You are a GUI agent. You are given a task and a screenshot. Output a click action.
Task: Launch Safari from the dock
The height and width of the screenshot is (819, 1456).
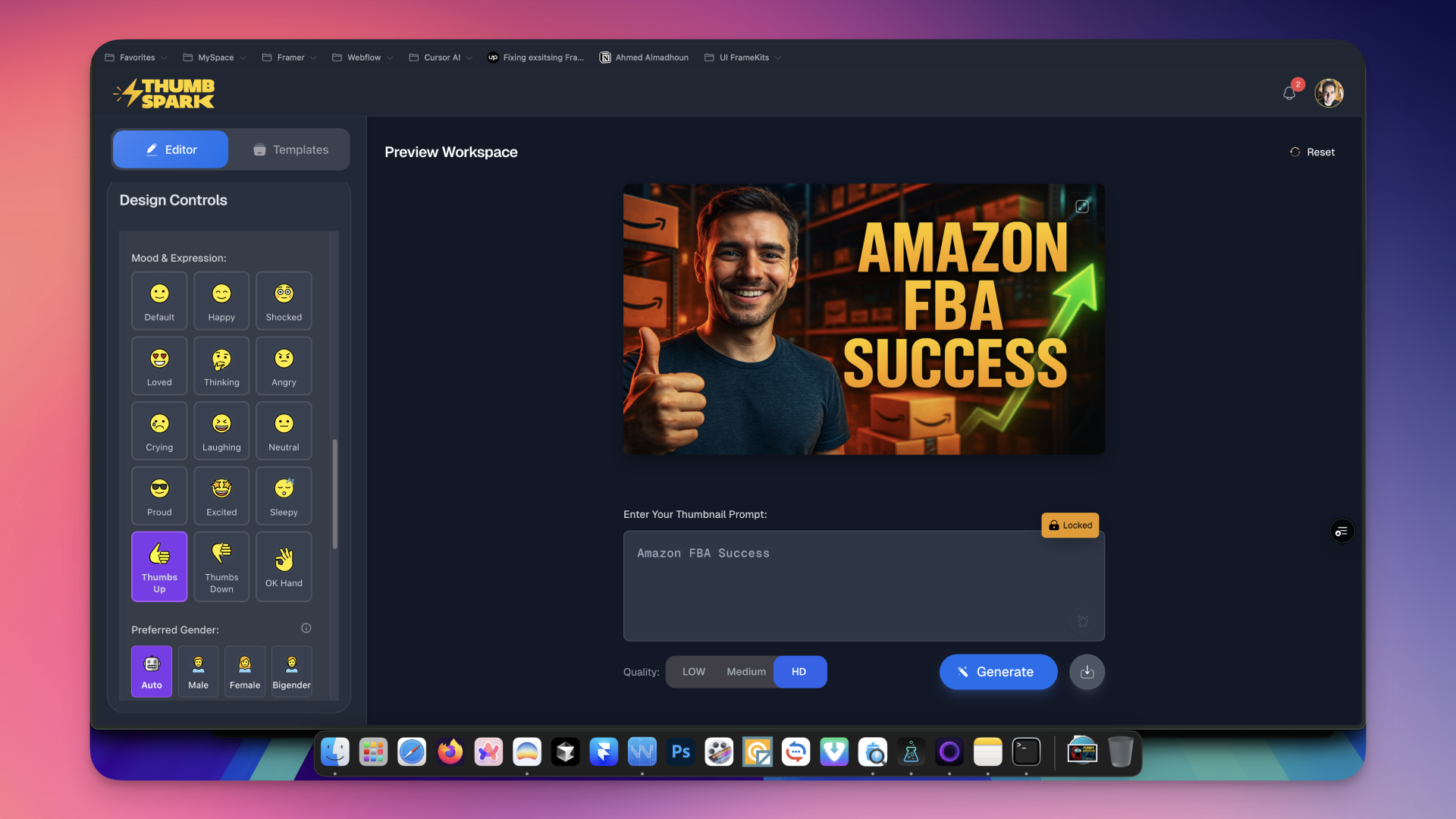point(412,752)
